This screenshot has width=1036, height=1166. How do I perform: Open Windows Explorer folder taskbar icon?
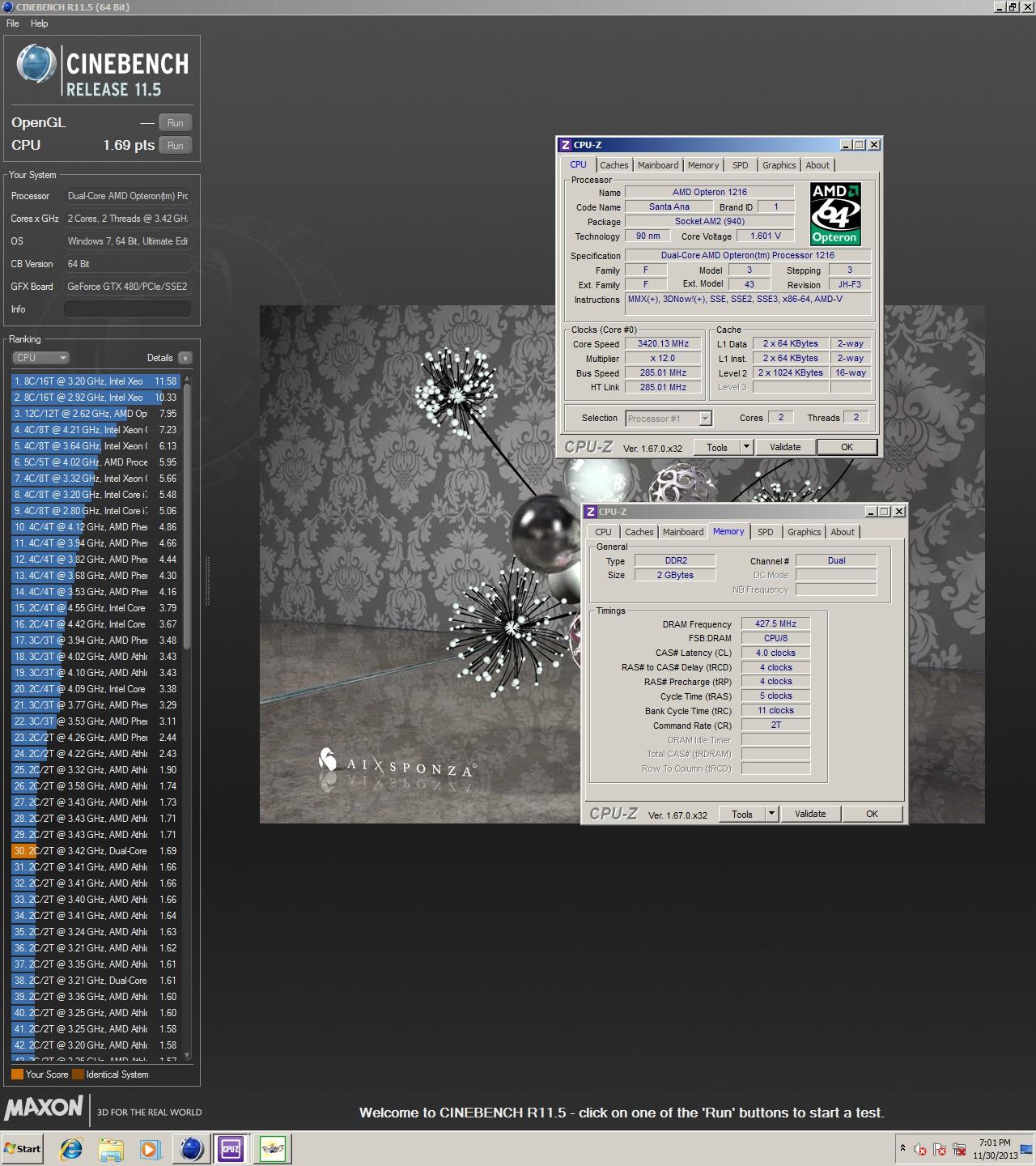click(x=111, y=1148)
